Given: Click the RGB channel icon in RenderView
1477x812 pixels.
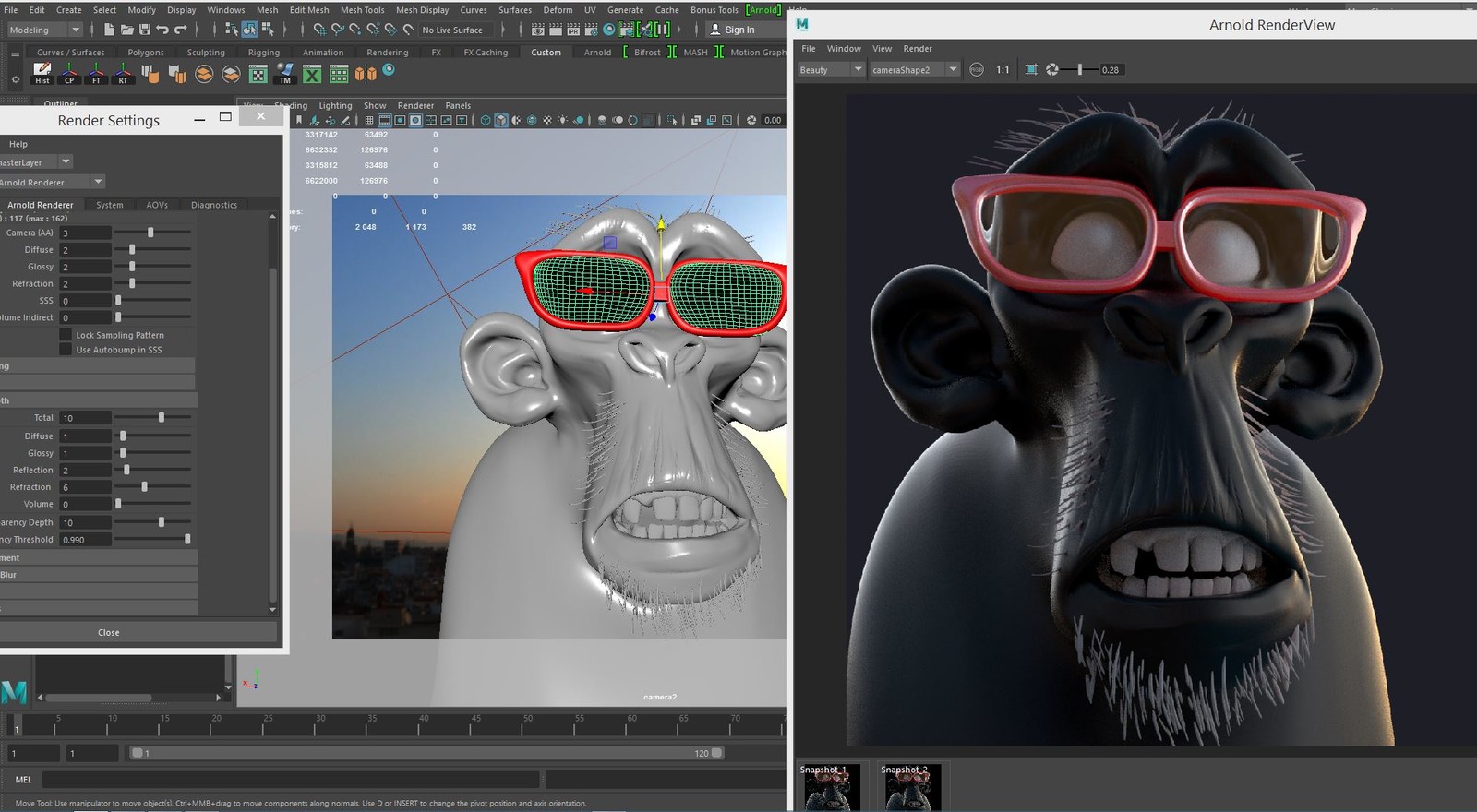Looking at the screenshot, I should (x=977, y=69).
